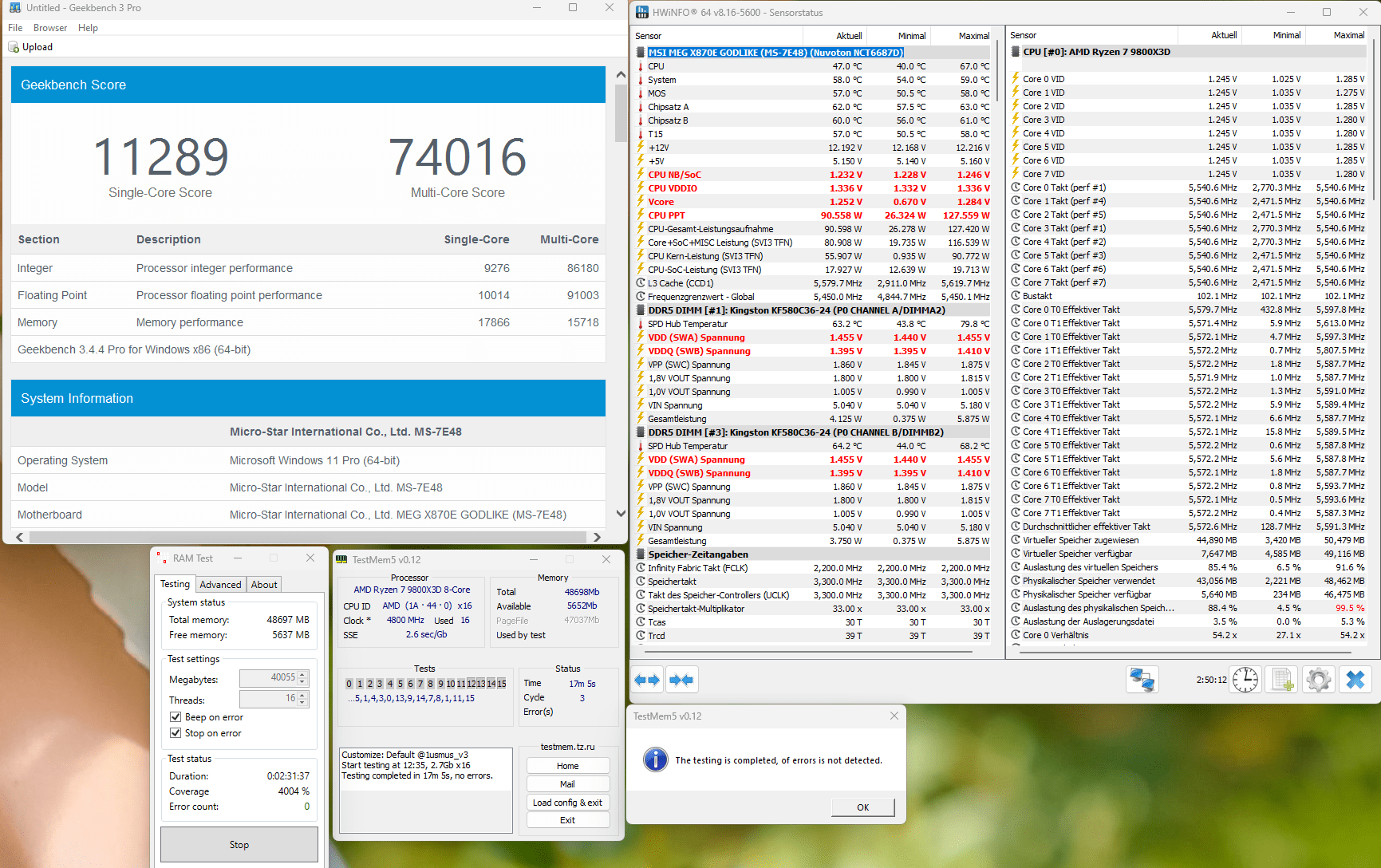The image size is (1381, 868).
Task: Click the Geekbench Upload icon
Action: click(x=14, y=47)
